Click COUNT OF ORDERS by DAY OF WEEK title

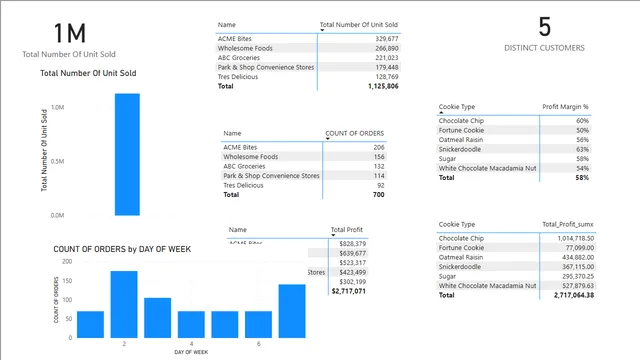(122, 249)
